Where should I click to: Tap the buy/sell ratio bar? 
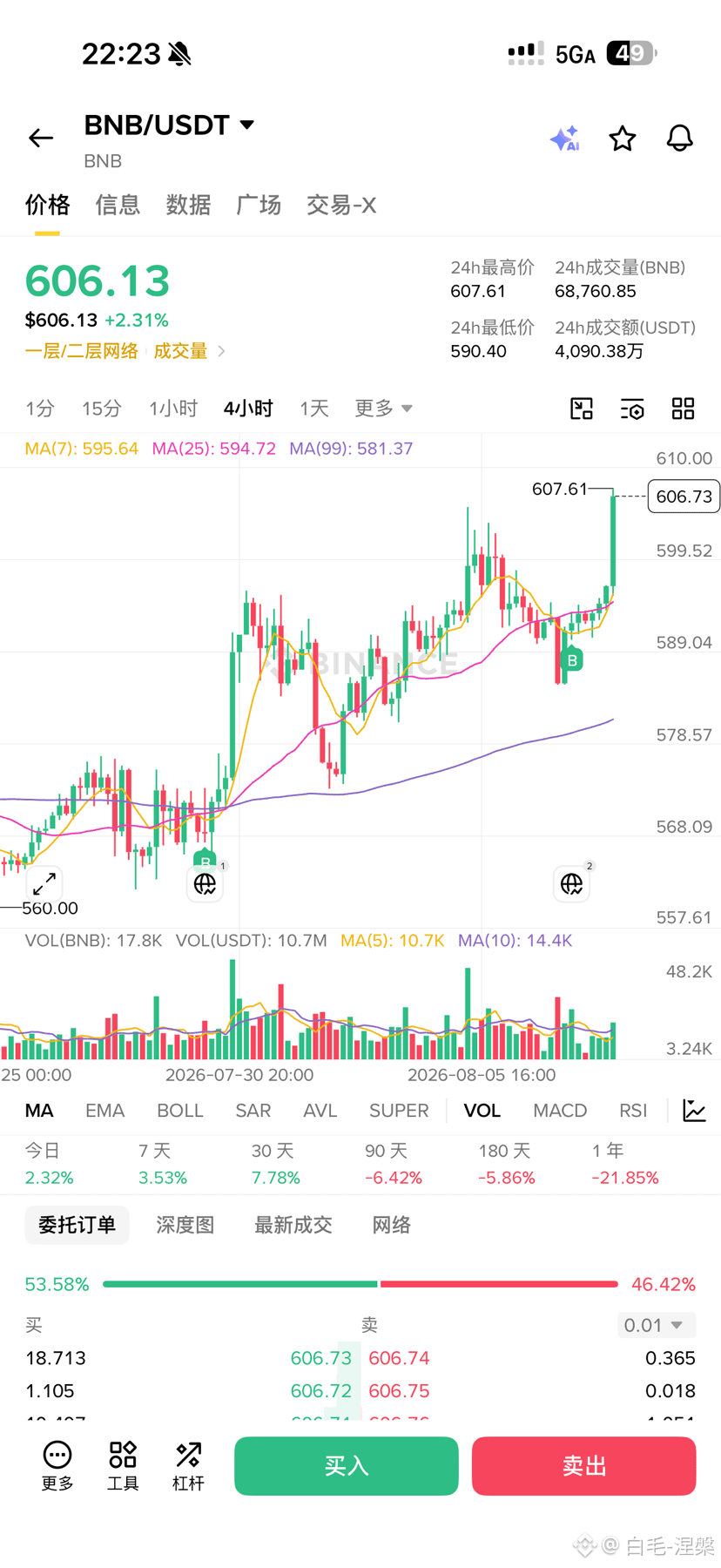coord(360,1284)
